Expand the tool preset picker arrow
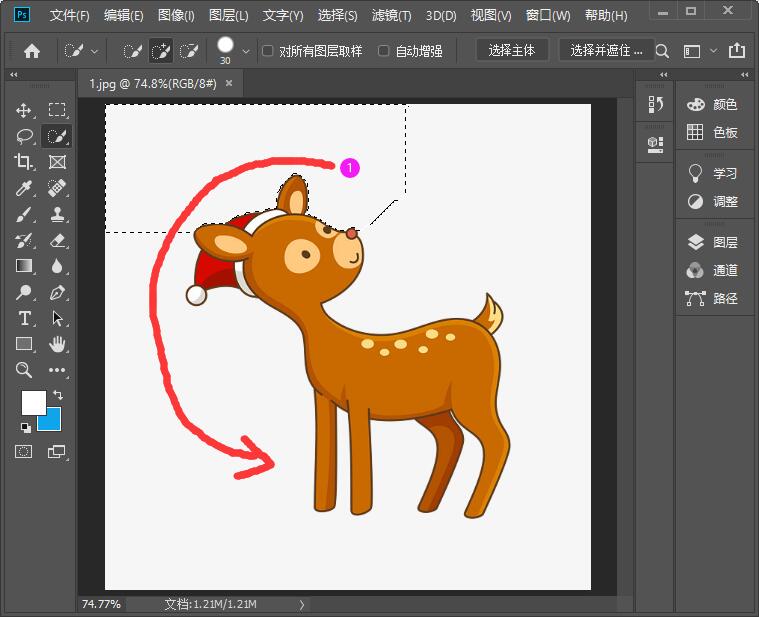Viewport: 759px width, 617px height. 95,51
